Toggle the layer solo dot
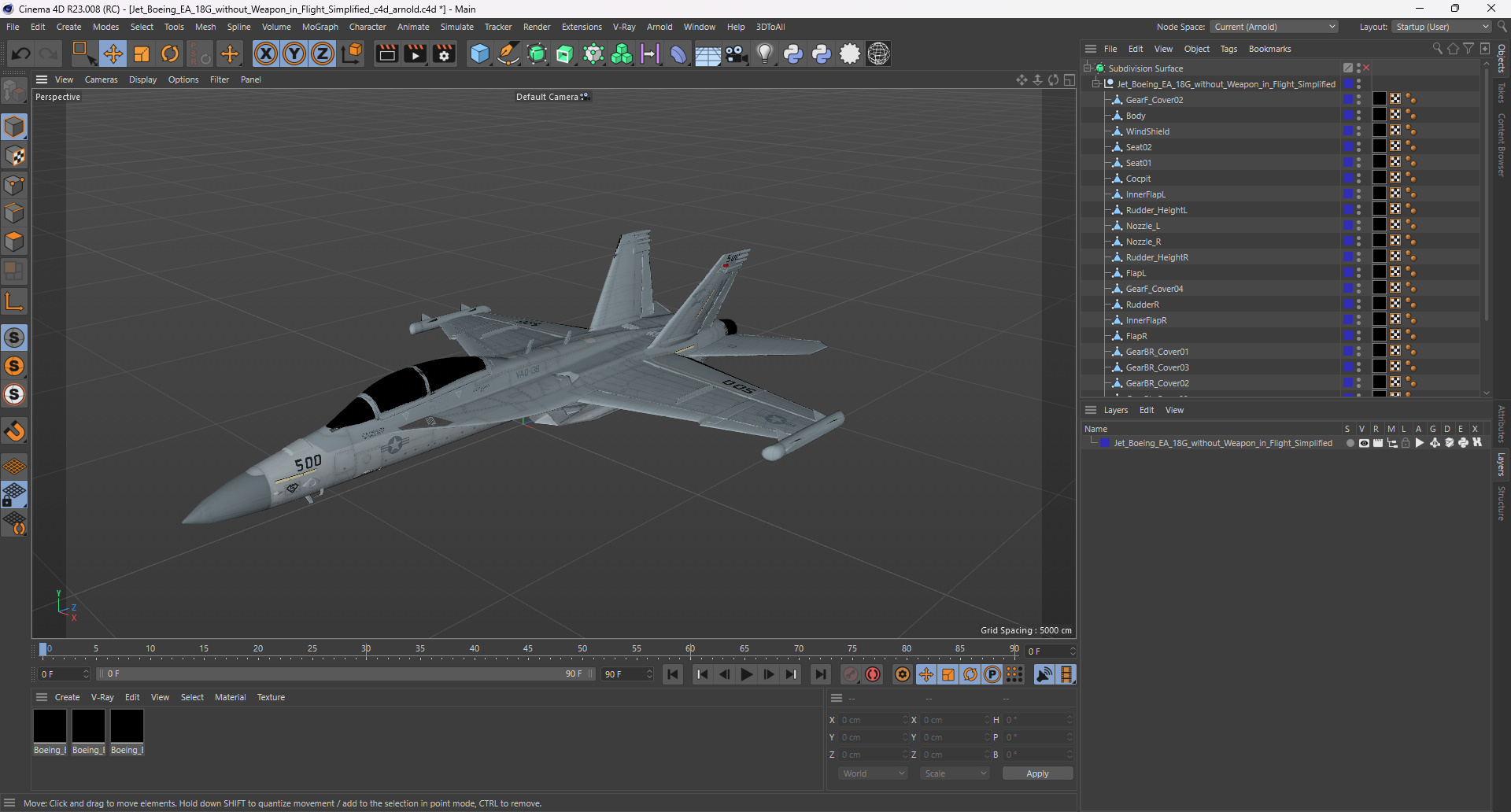This screenshot has height=812, width=1511. pyautogui.click(x=1350, y=443)
